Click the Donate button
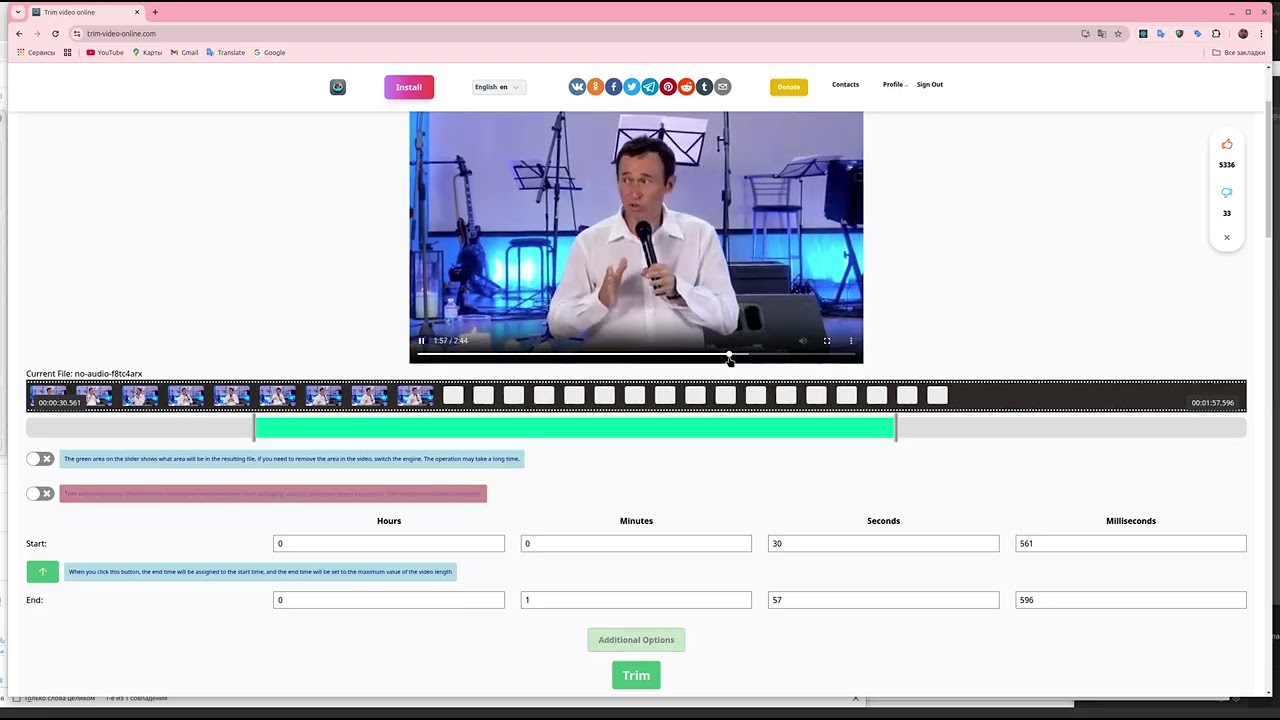The image size is (1280, 720). [x=789, y=87]
